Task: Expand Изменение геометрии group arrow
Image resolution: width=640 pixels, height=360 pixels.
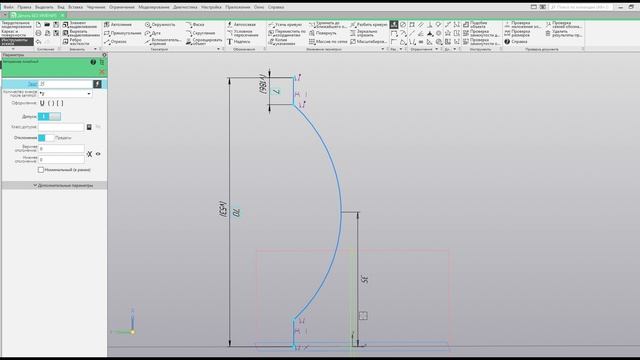Action: point(382,49)
